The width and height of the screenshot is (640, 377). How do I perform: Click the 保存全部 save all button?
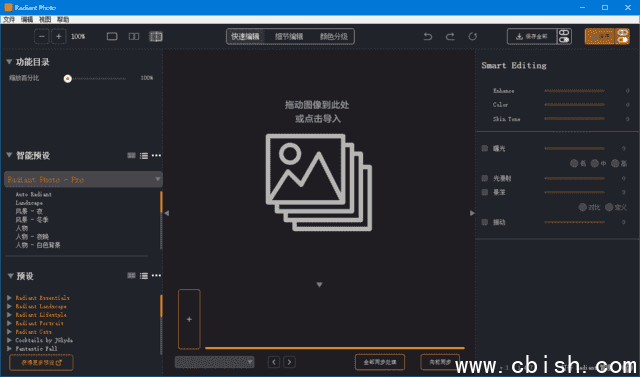tap(531, 36)
